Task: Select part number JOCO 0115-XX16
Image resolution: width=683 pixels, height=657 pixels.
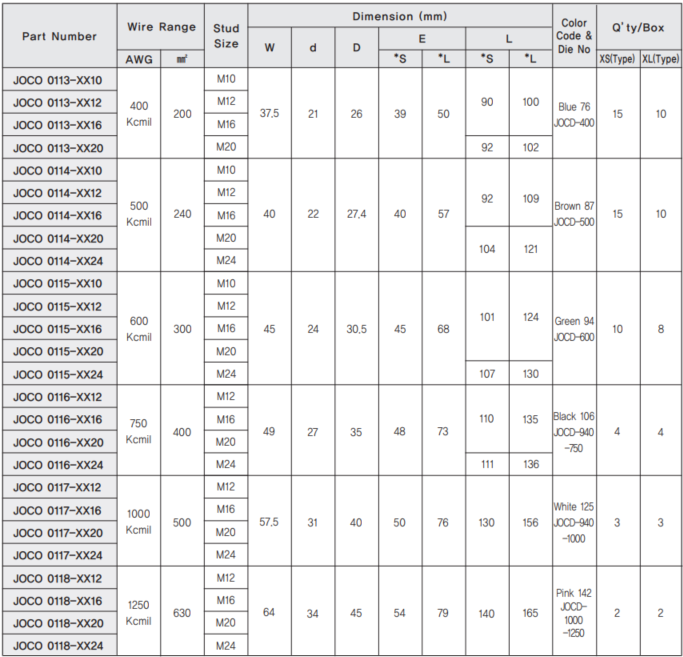Action: pyautogui.click(x=60, y=329)
